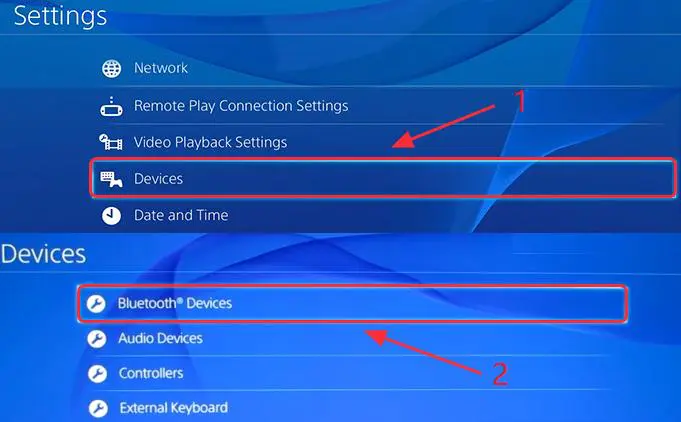Click the Settings page title
Screen dimensions: 681x422
[x=60, y=16]
